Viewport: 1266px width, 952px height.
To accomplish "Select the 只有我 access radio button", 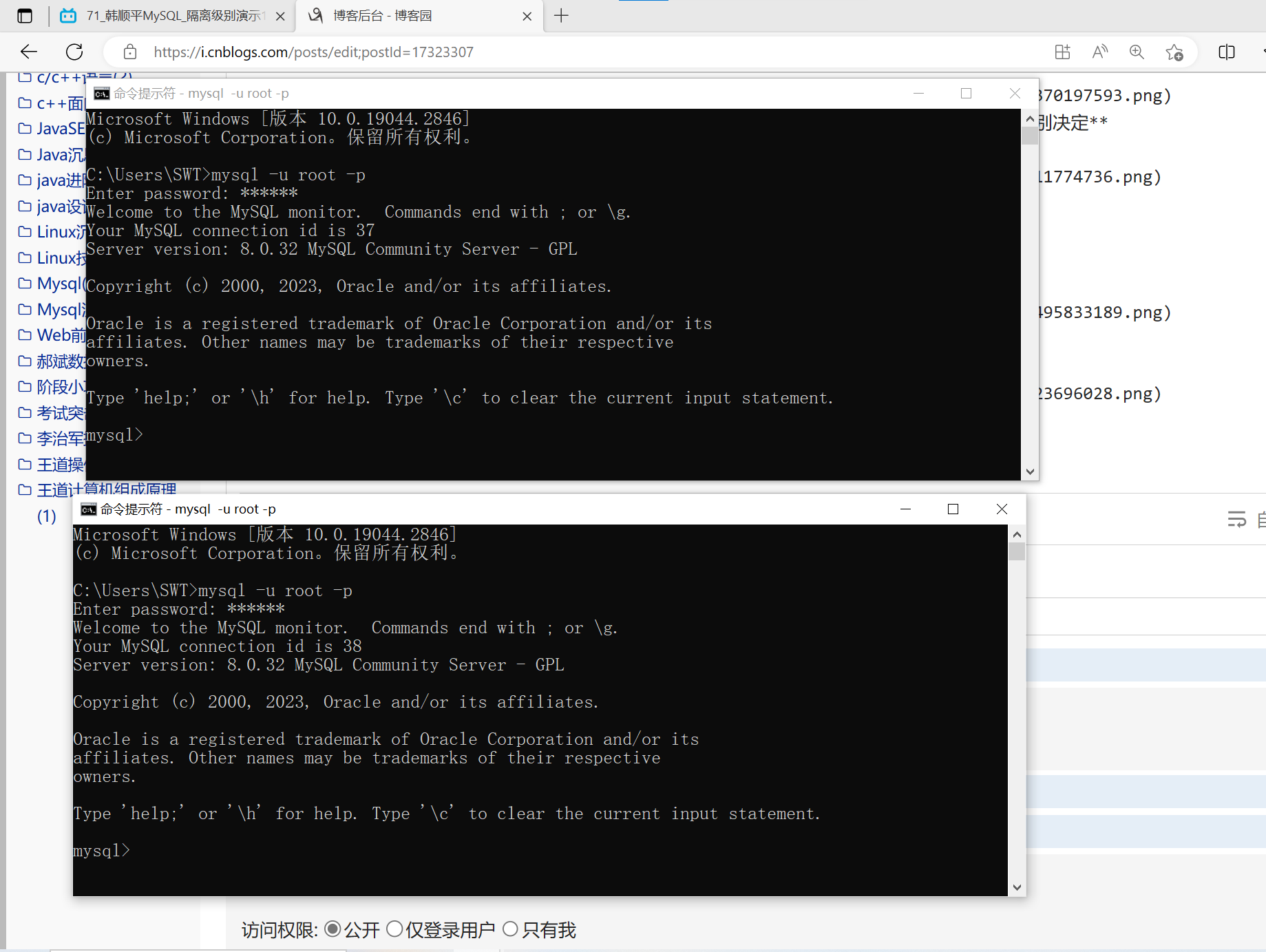I will (x=510, y=929).
